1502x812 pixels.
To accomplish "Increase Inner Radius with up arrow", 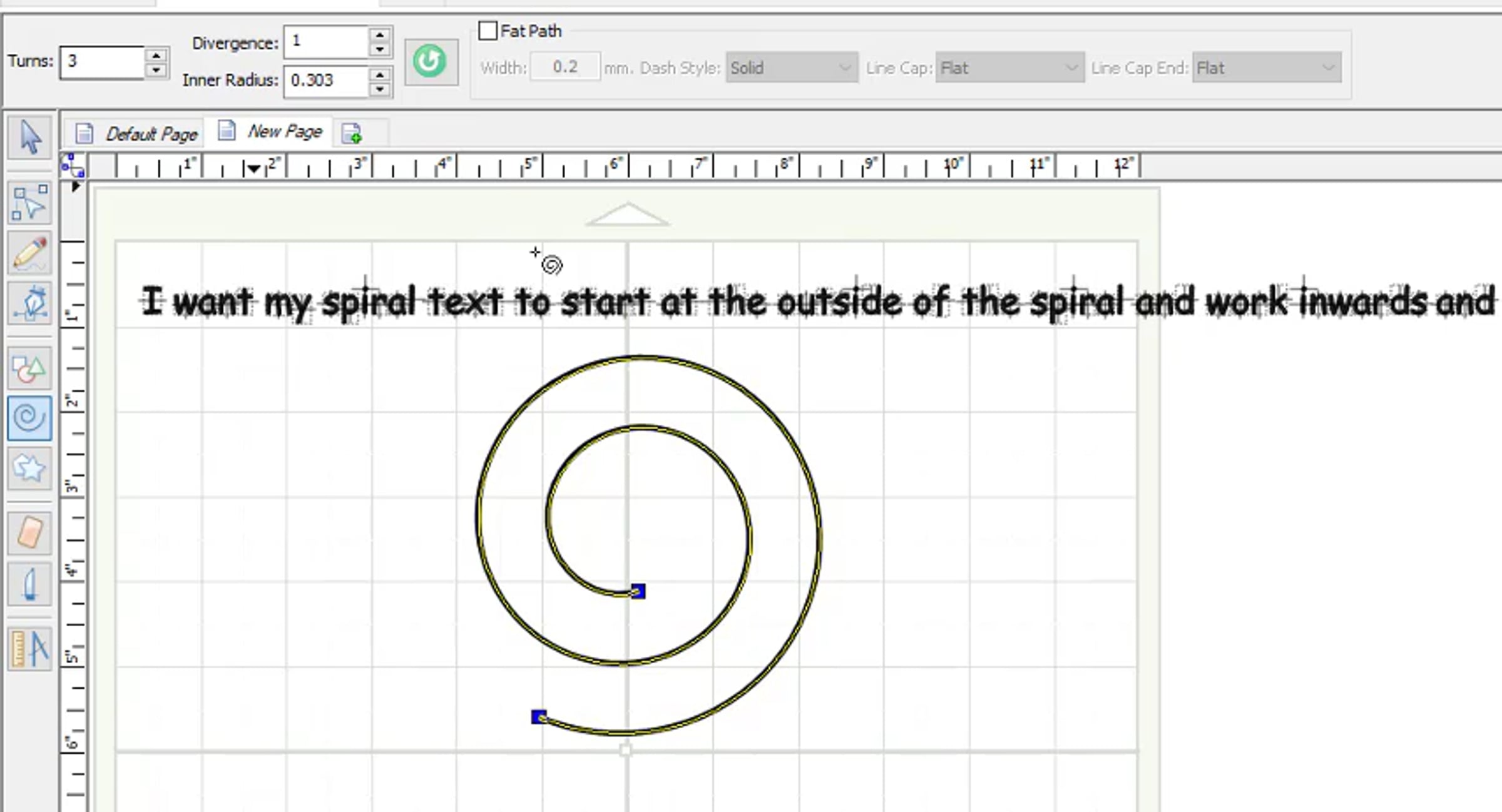I will pos(379,74).
